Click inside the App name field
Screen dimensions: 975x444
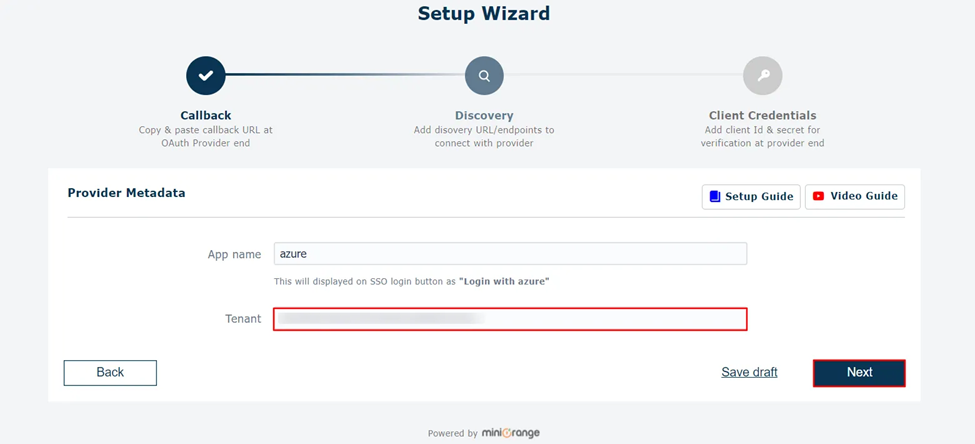click(x=510, y=254)
